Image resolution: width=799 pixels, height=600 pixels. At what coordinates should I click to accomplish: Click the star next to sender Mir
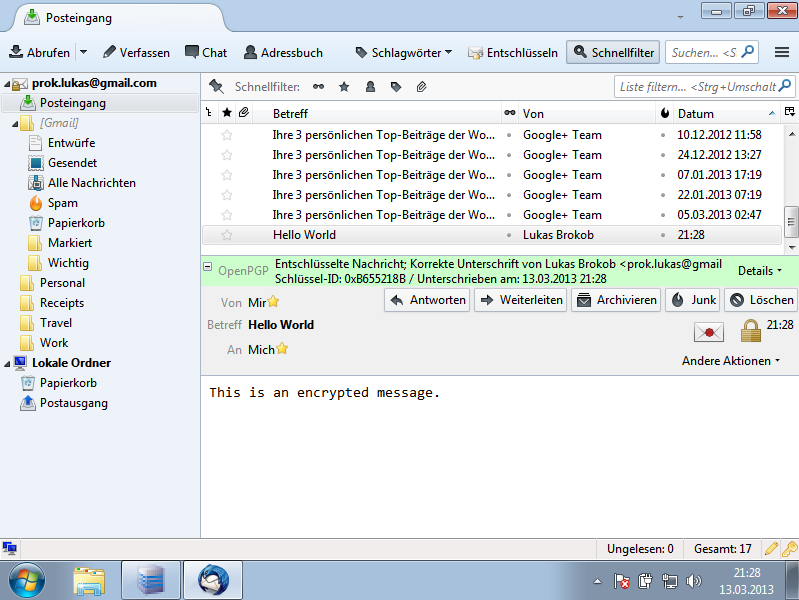tap(273, 301)
